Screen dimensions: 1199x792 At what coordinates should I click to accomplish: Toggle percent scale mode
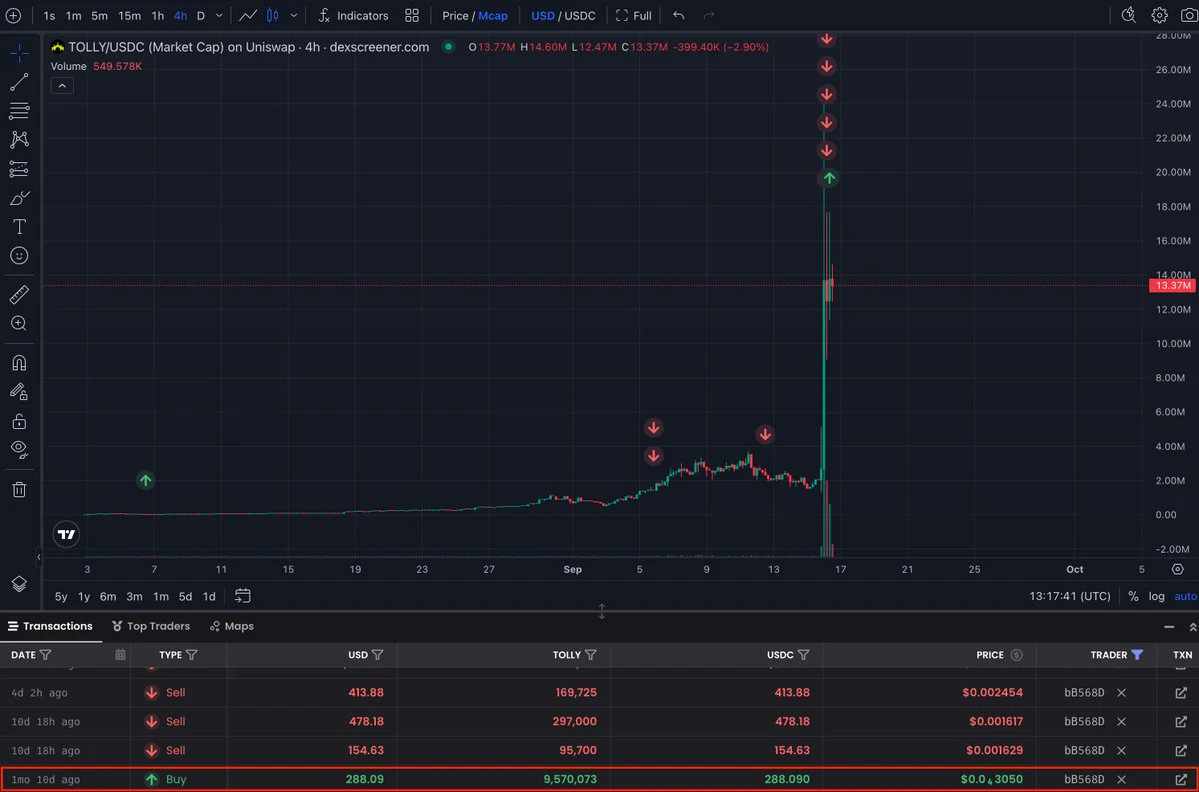click(x=1133, y=596)
